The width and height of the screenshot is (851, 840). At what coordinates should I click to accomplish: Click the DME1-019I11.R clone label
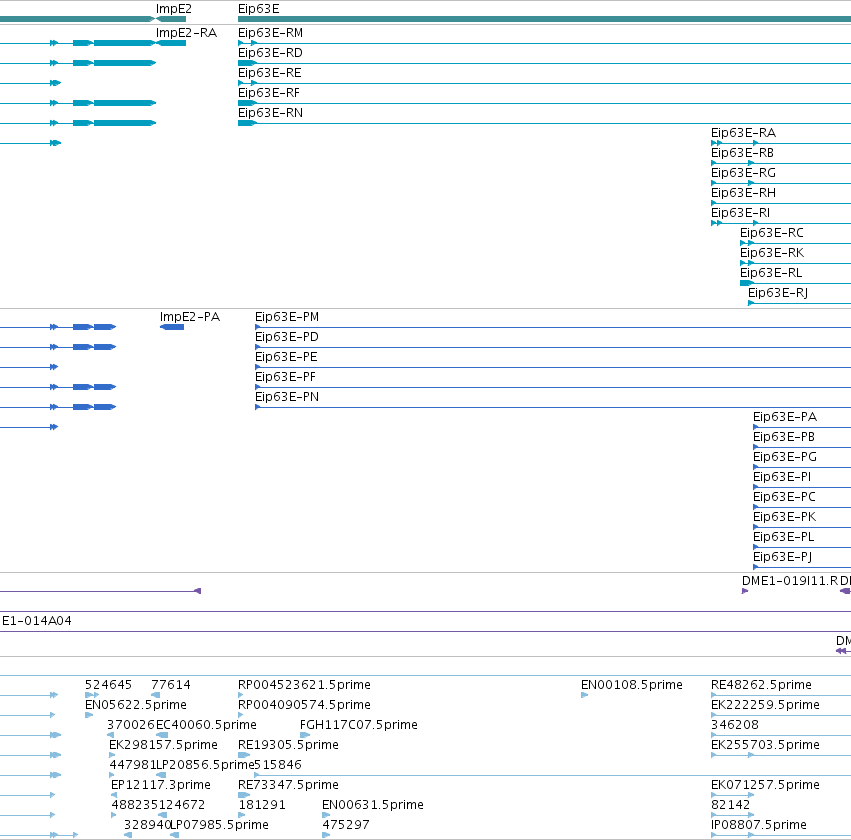point(790,582)
